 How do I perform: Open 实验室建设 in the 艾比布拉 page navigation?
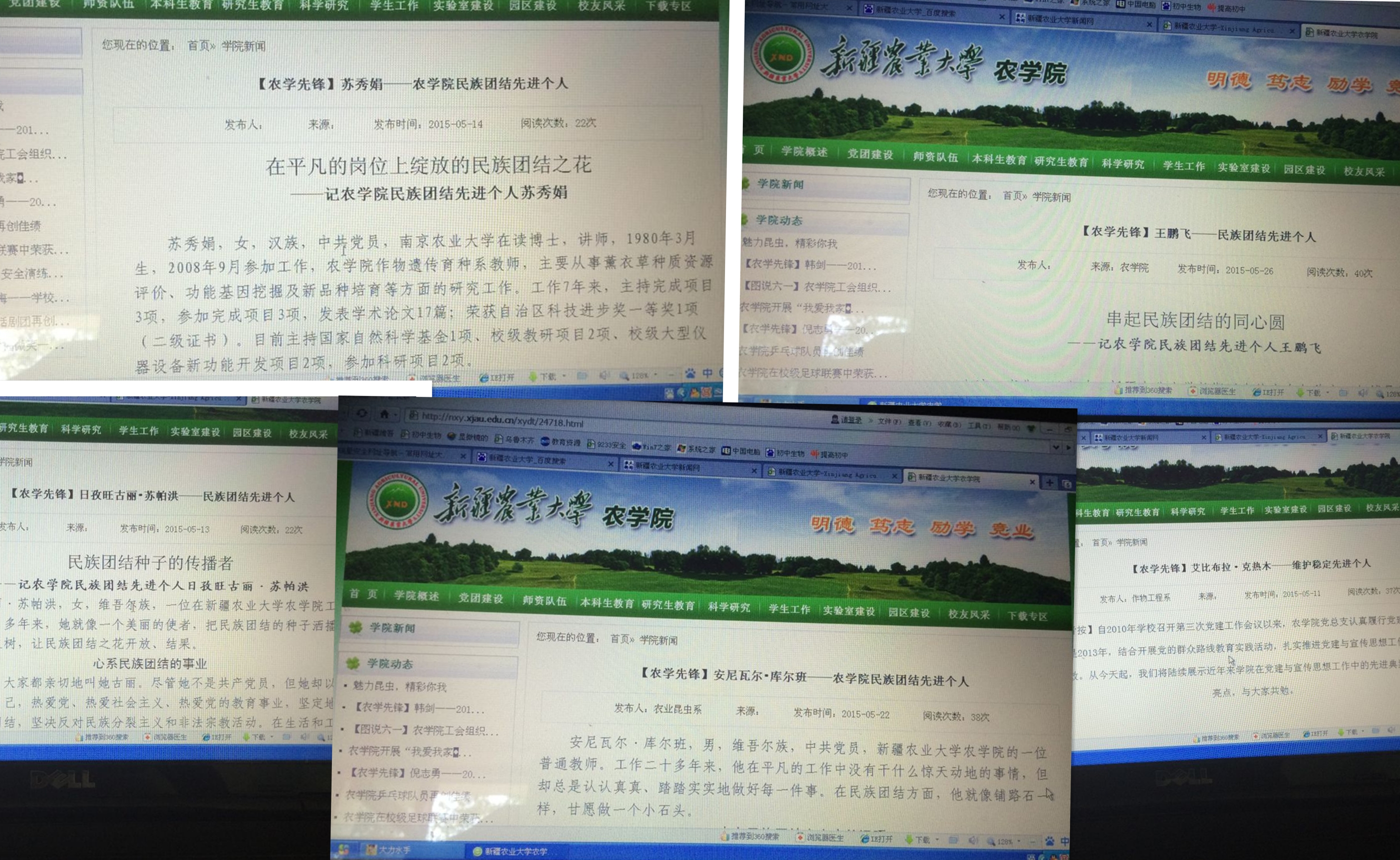click(1285, 509)
